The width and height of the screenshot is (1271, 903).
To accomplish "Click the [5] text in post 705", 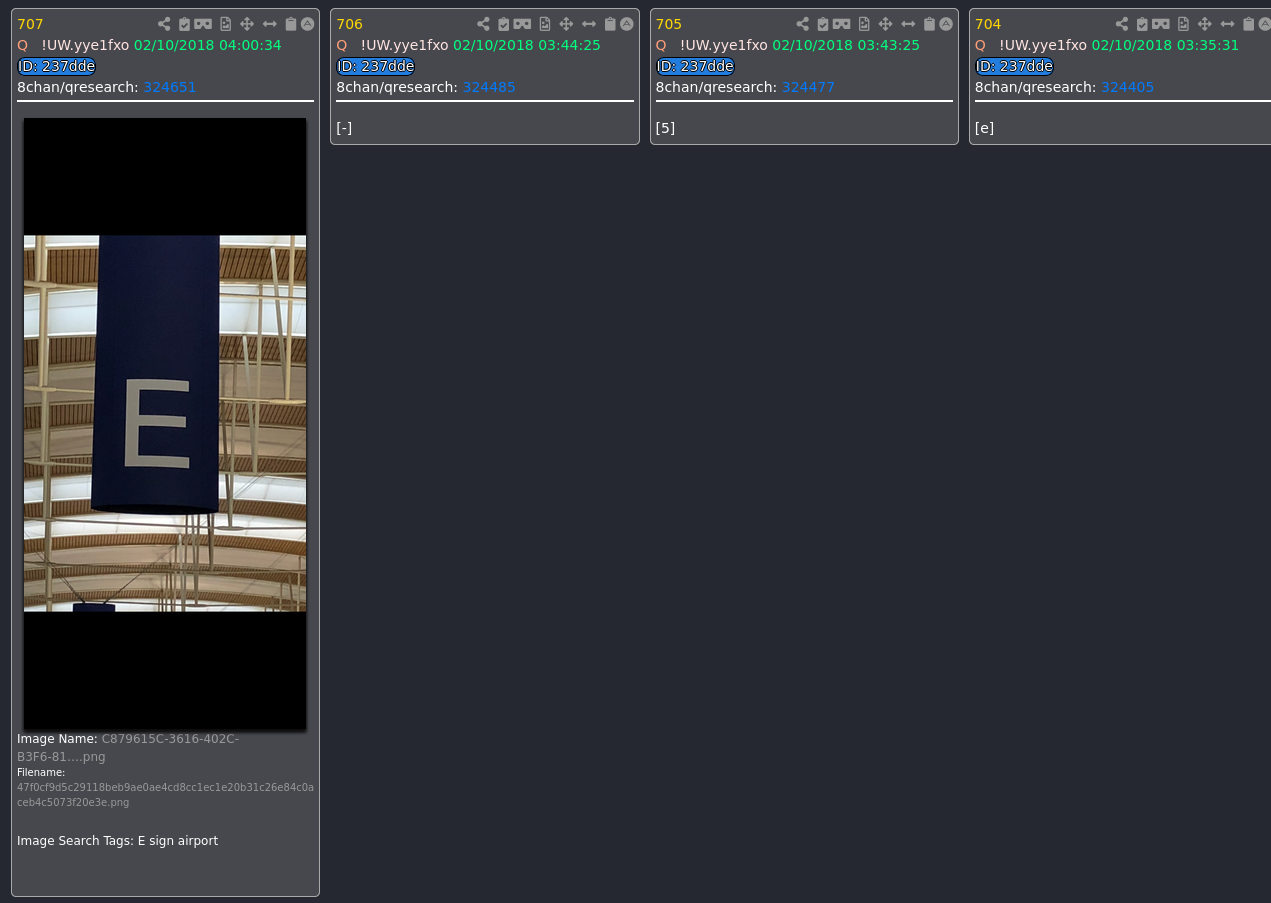I will point(665,128).
